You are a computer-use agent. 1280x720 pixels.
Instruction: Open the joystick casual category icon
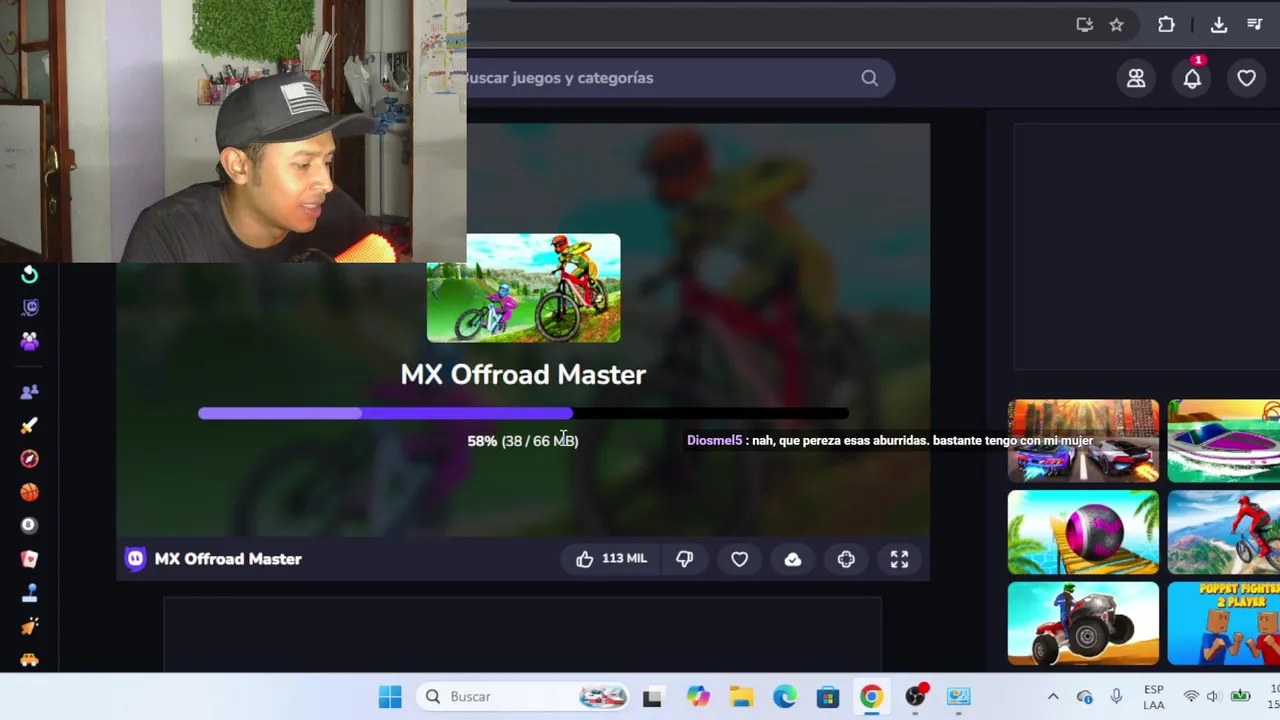[29, 593]
